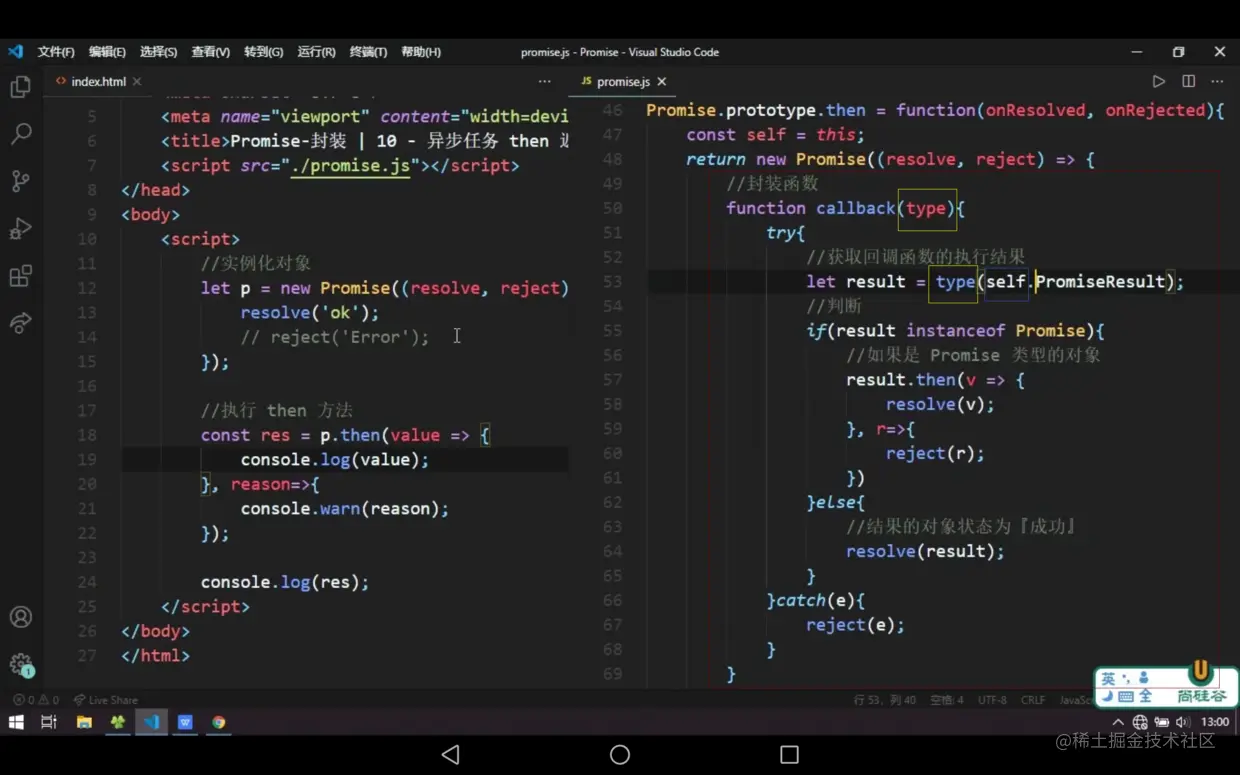1240x775 pixels.
Task: Open Windows Start menu
Action: [16, 722]
